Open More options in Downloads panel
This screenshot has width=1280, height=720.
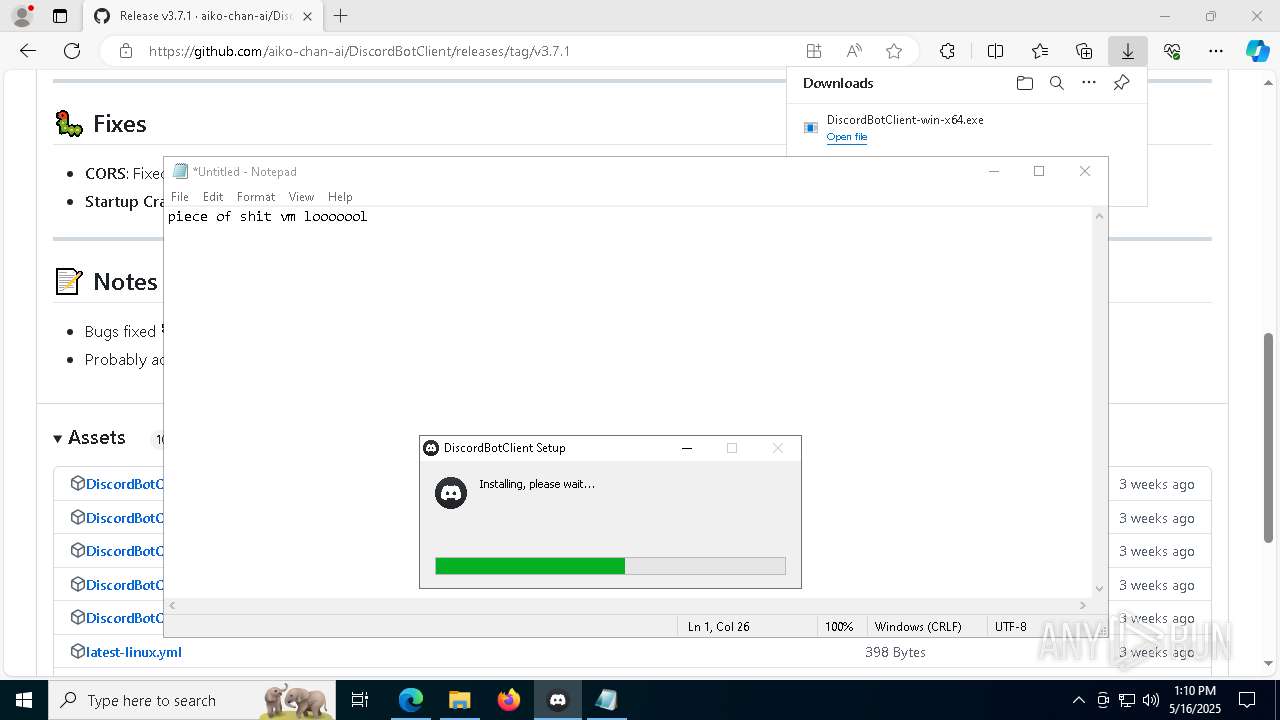1089,83
